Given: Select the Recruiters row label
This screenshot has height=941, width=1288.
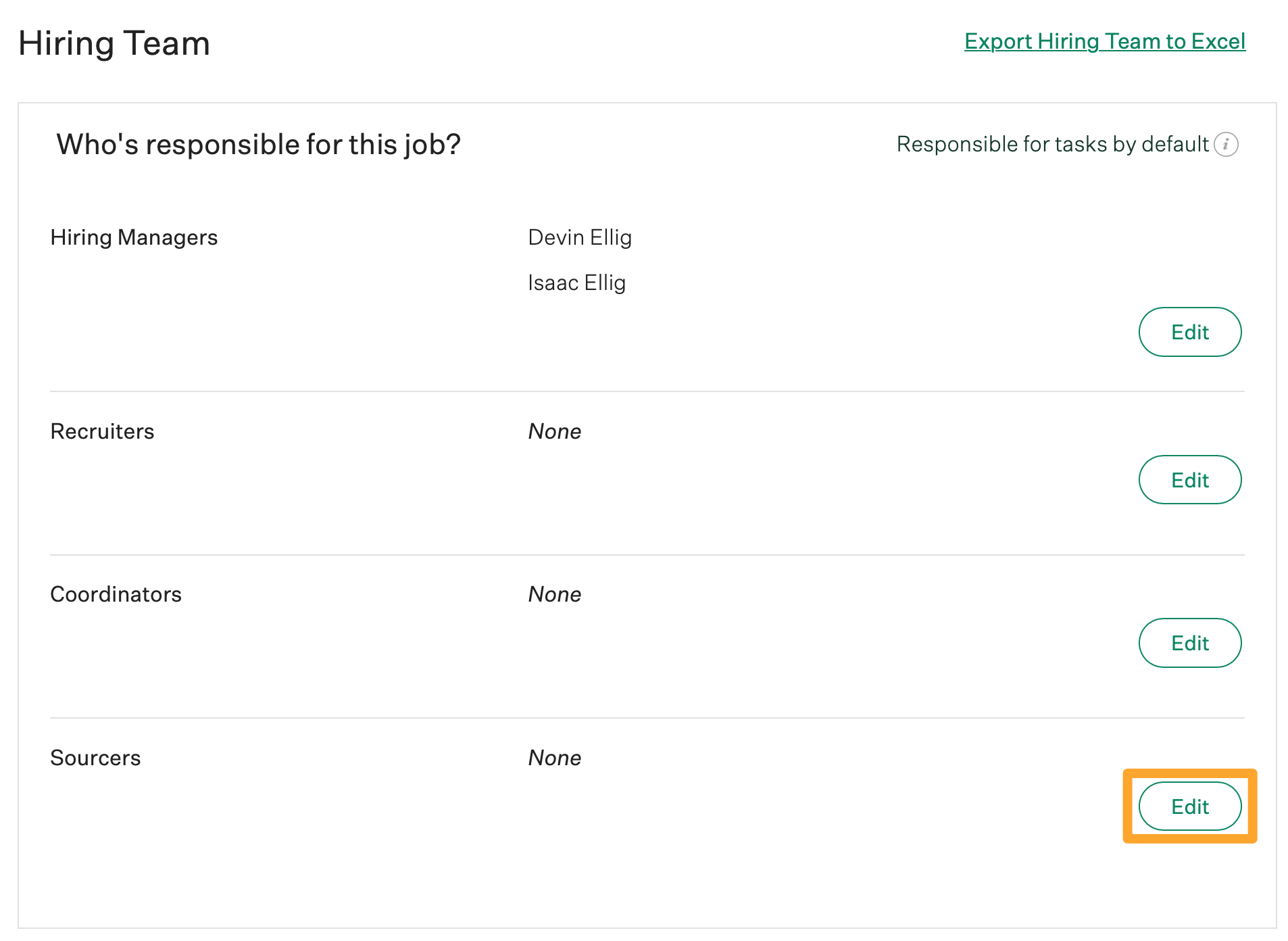Looking at the screenshot, I should (x=102, y=431).
